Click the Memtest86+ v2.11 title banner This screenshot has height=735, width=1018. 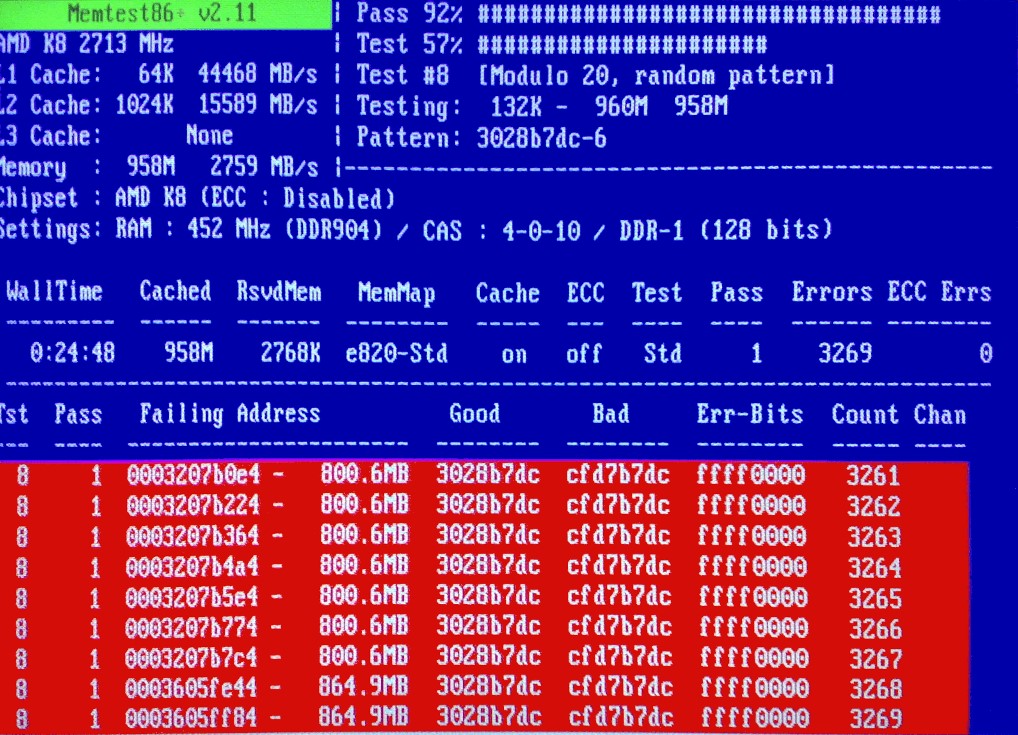pos(165,14)
